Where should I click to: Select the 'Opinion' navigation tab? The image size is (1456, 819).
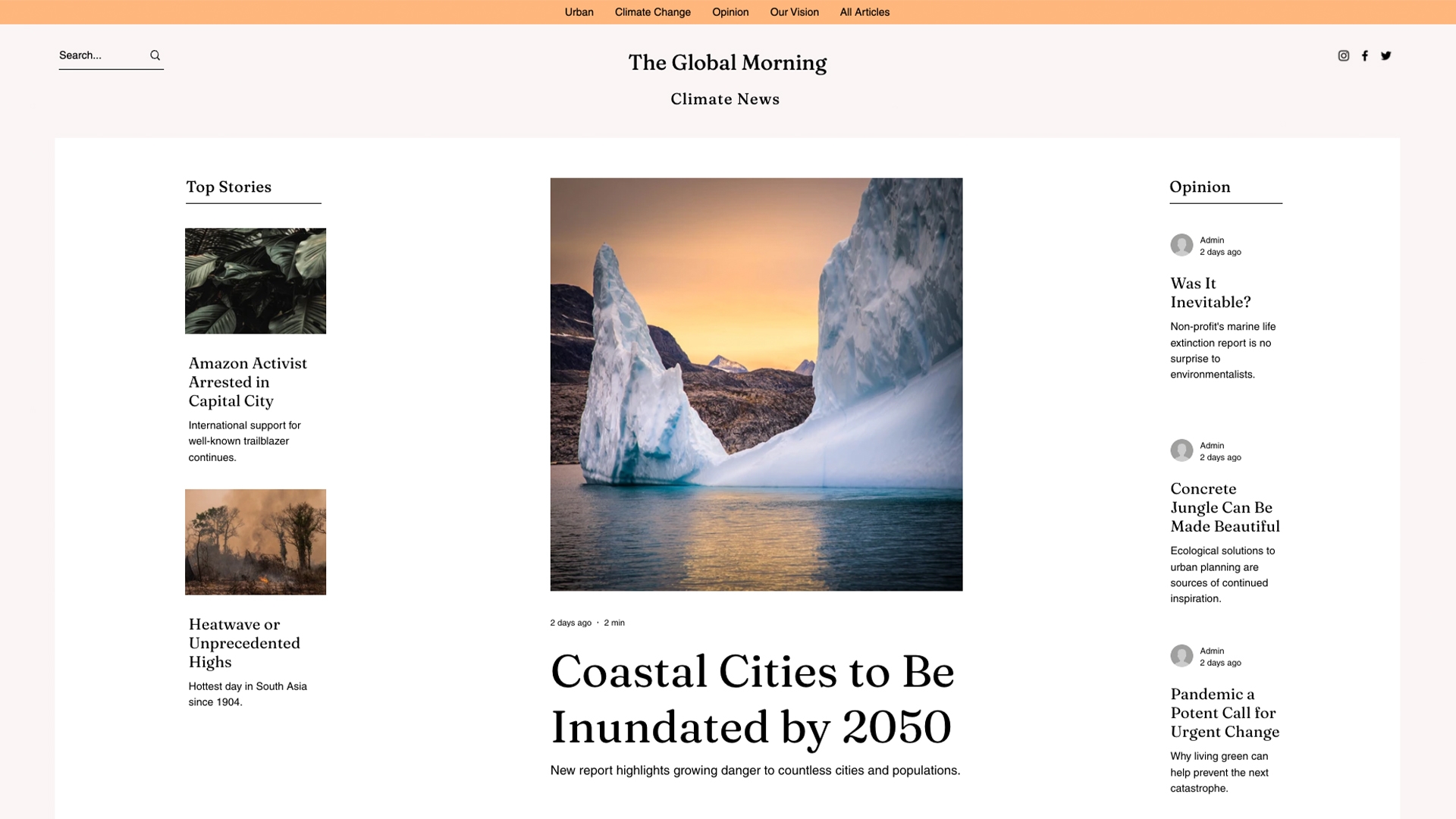click(729, 11)
